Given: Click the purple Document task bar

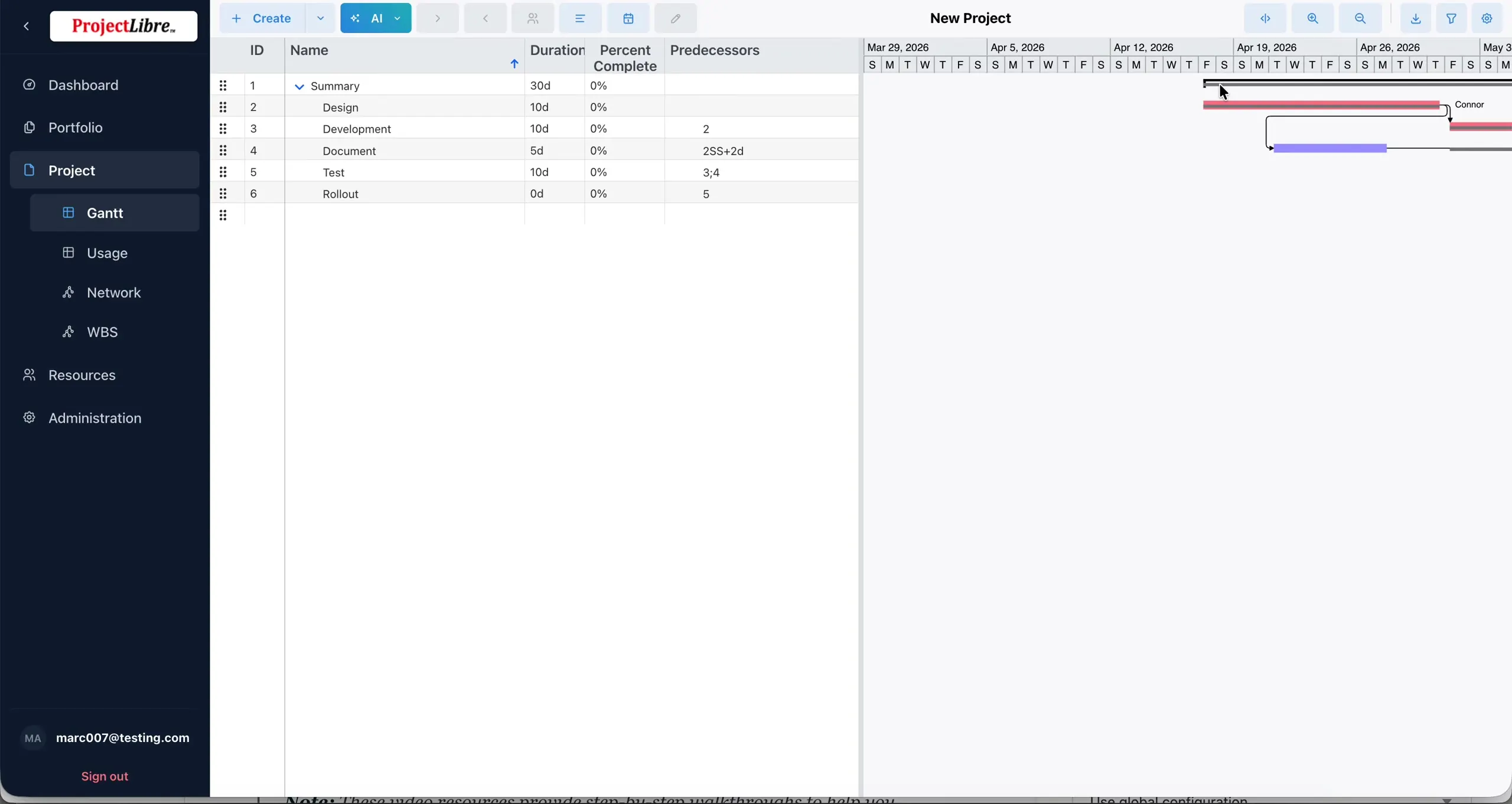Looking at the screenshot, I should [1330, 148].
